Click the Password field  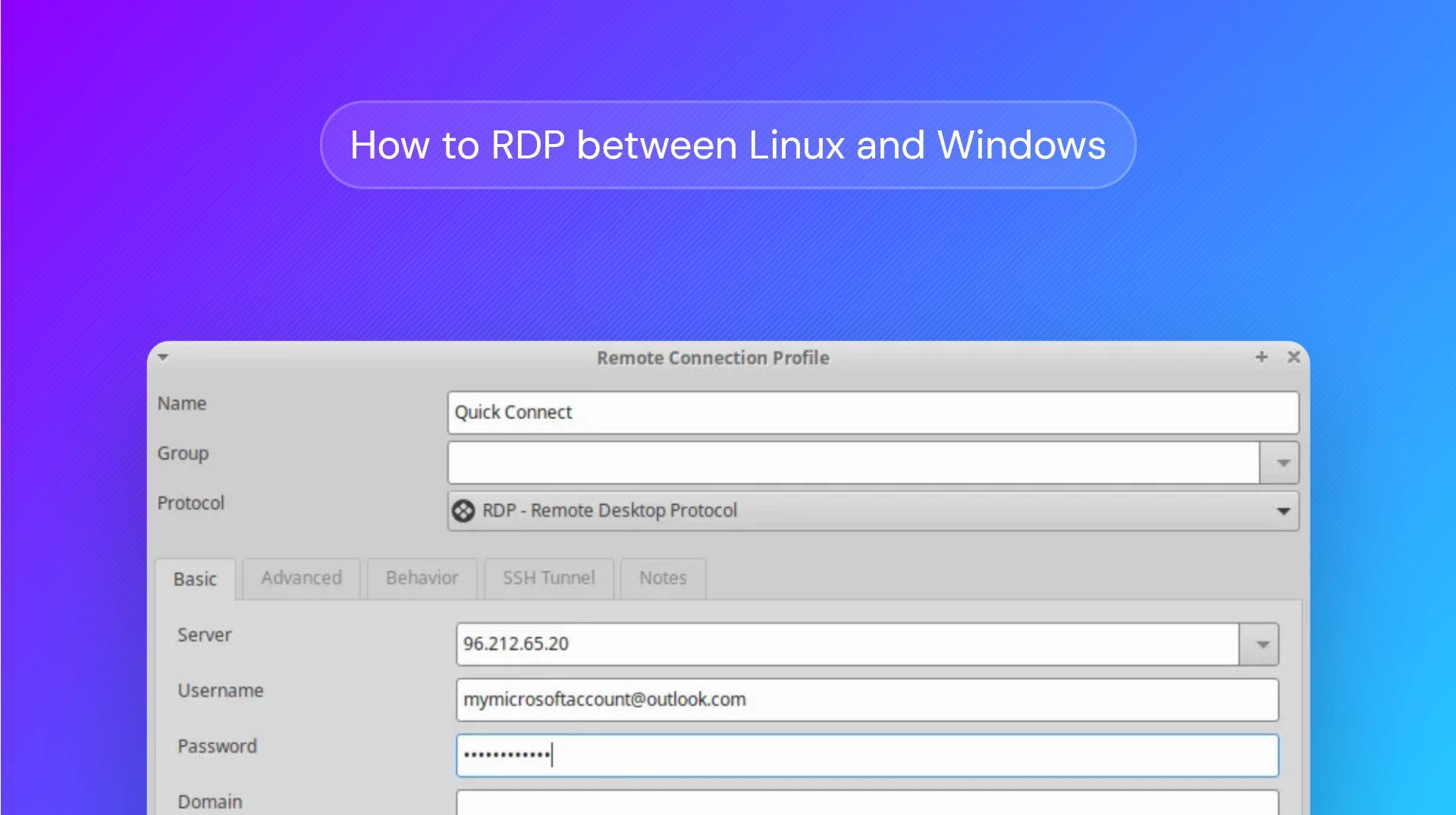[868, 755]
